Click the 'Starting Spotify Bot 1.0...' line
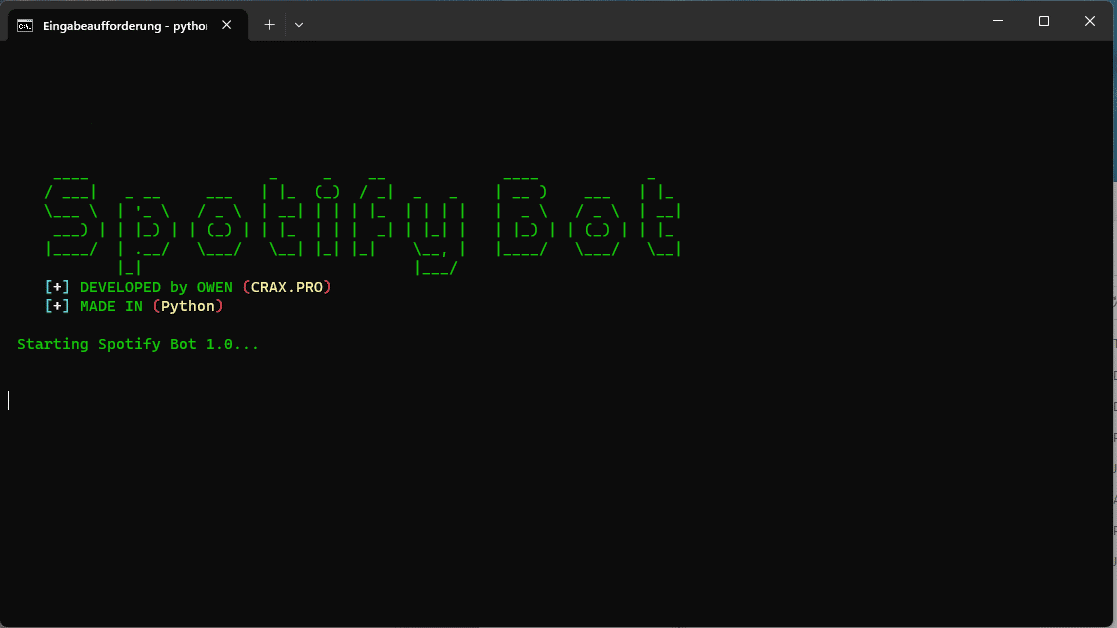The image size is (1117, 628). point(137,345)
